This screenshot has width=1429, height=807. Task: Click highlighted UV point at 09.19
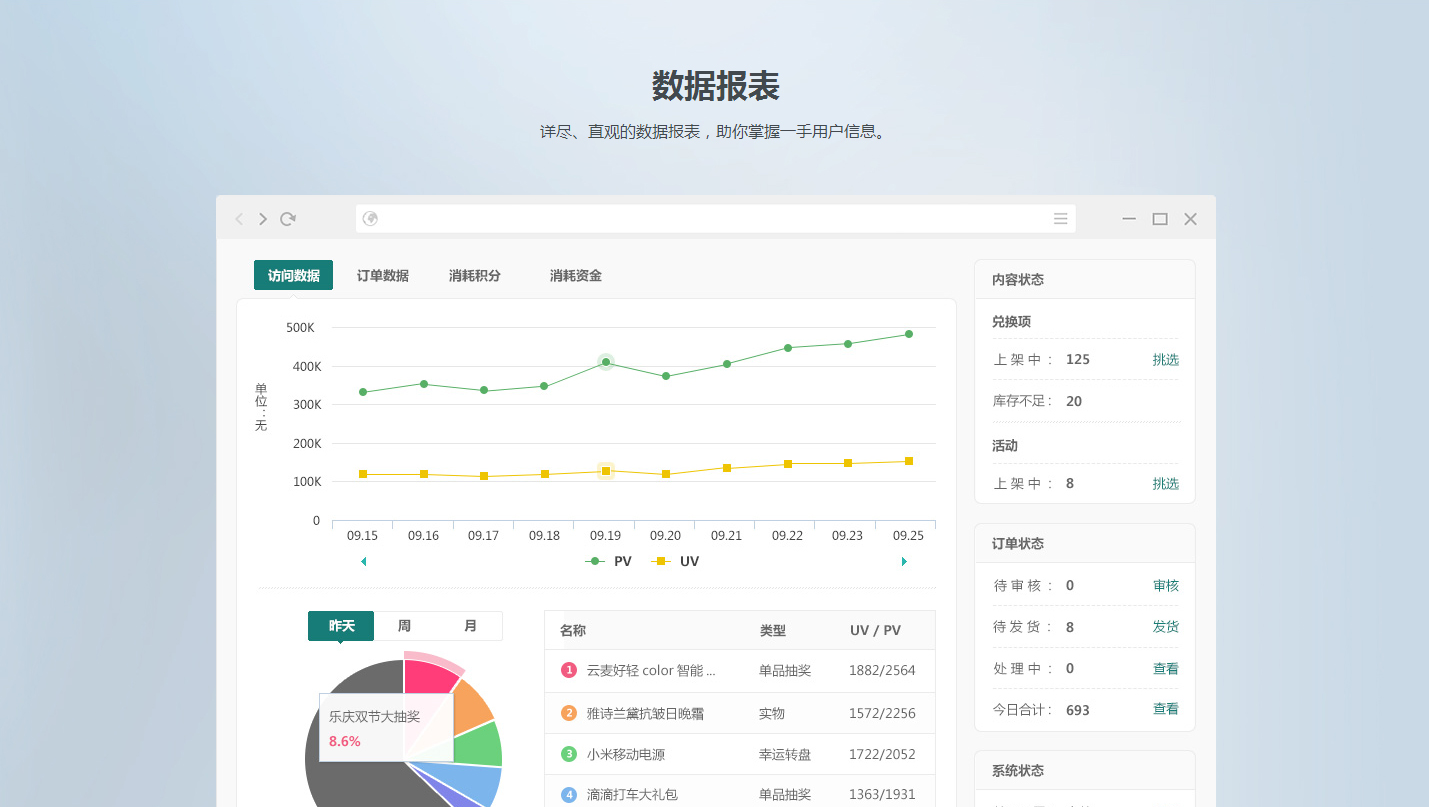click(x=606, y=471)
